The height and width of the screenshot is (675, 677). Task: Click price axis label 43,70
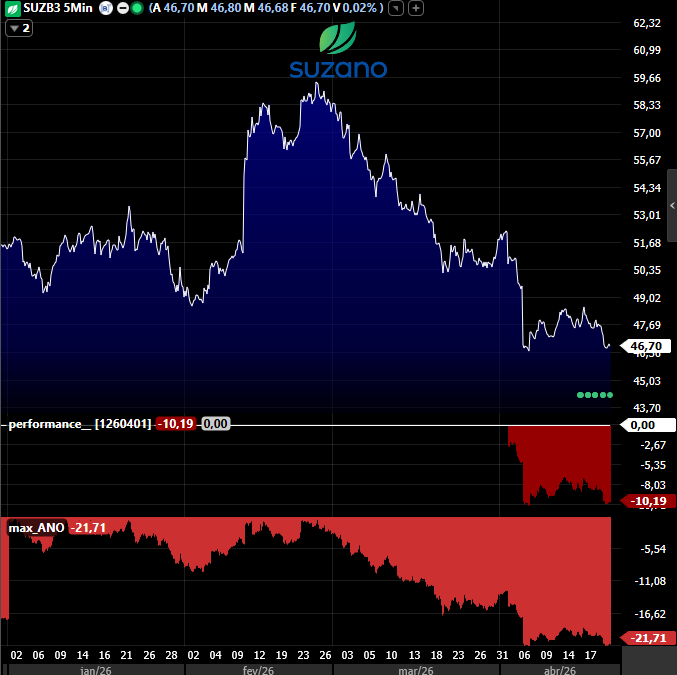tap(647, 408)
